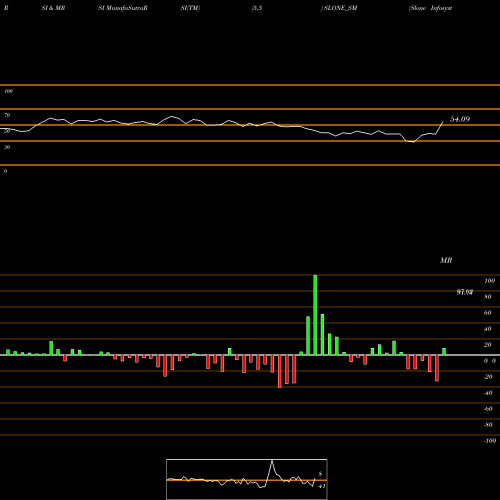The image size is (500, 500).
Task: Click the RSI value 54.09 label
Action: [460, 119]
